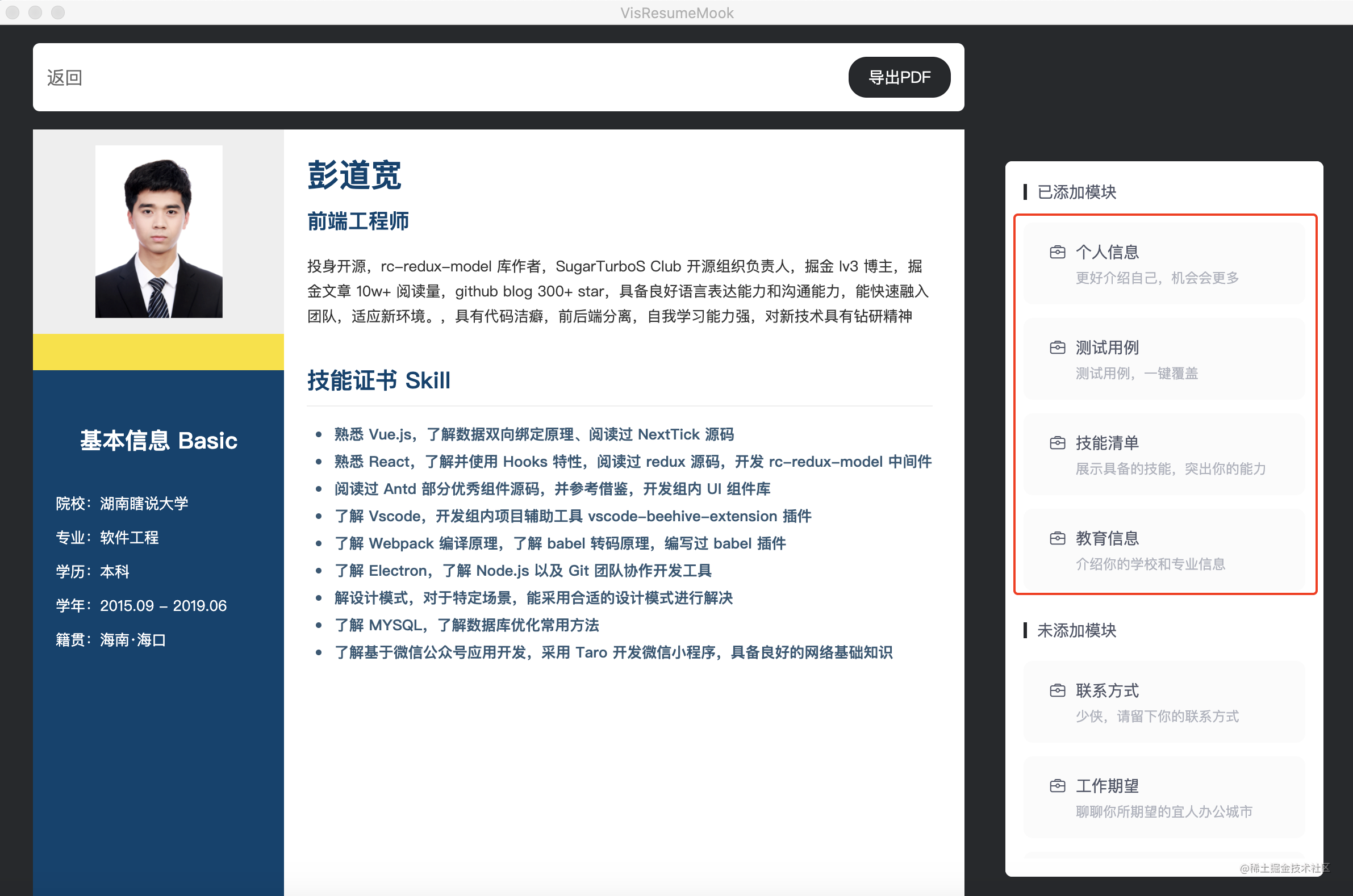Choose the 教育信息 module card

tap(1164, 550)
